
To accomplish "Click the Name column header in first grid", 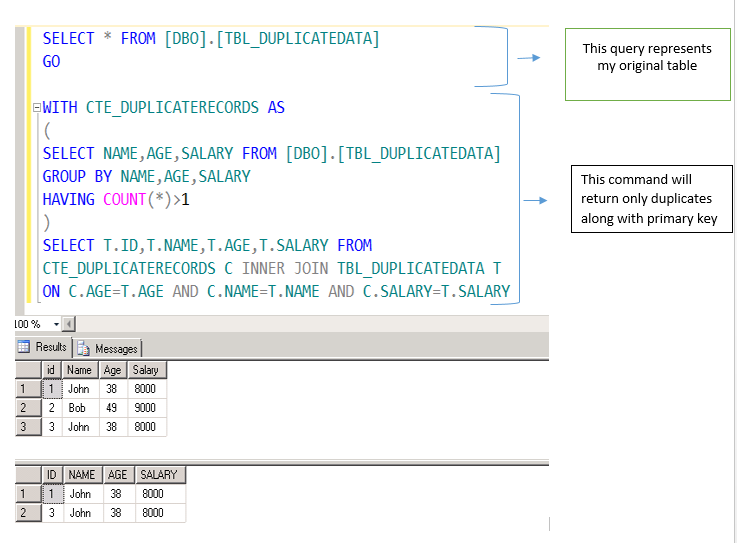I will point(80,370).
